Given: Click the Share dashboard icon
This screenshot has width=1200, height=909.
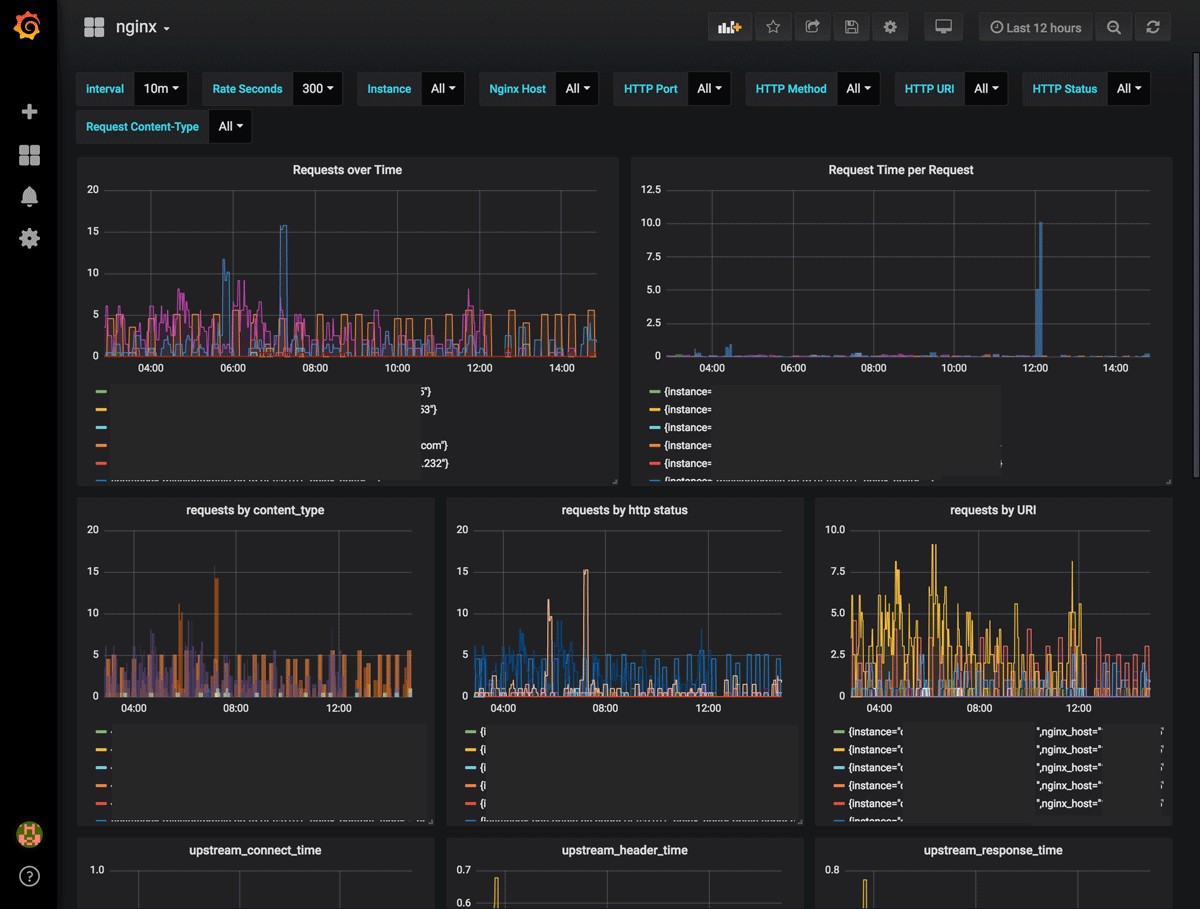Looking at the screenshot, I should tap(812, 28).
